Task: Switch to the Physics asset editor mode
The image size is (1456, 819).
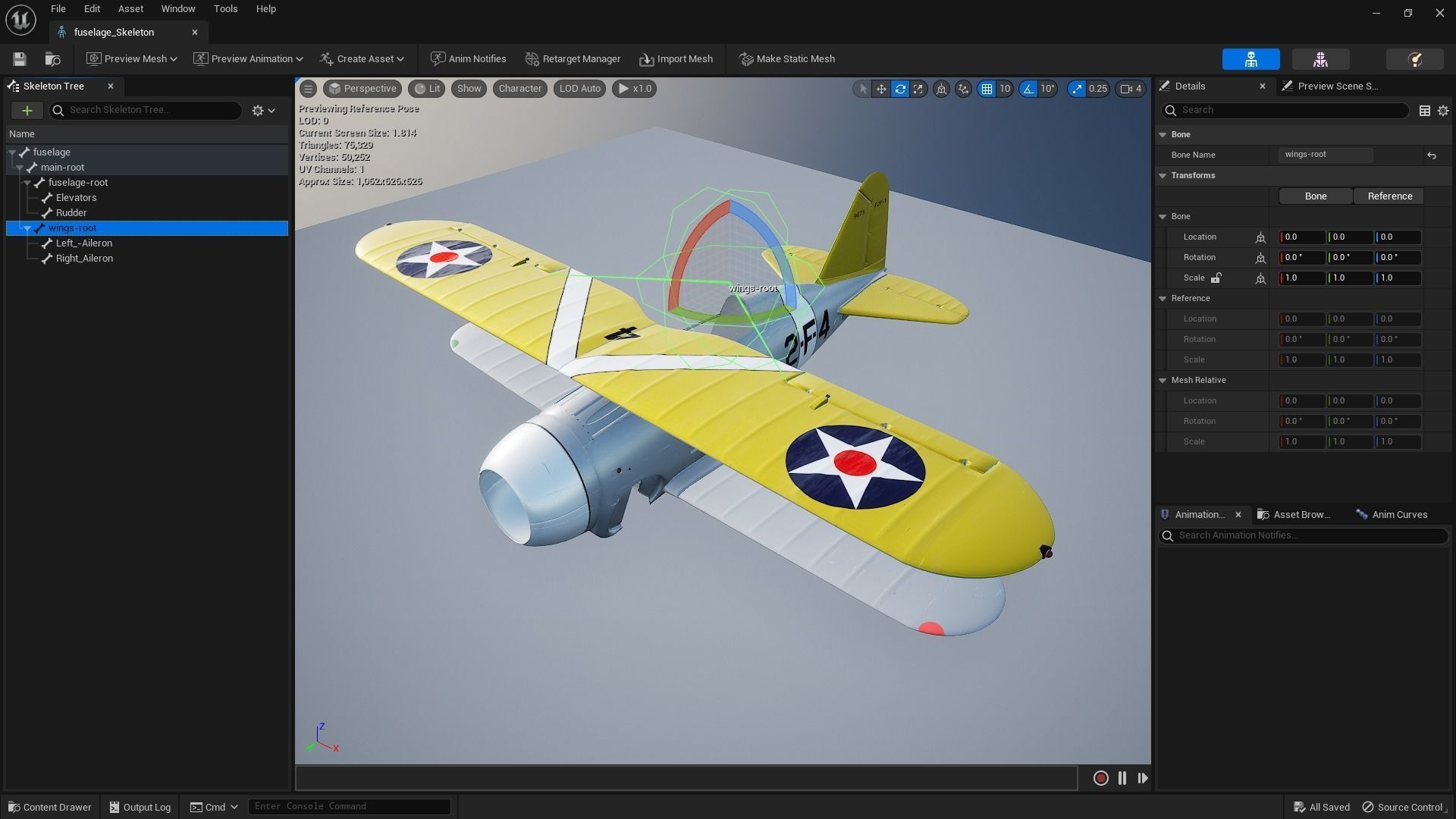Action: (x=1414, y=59)
